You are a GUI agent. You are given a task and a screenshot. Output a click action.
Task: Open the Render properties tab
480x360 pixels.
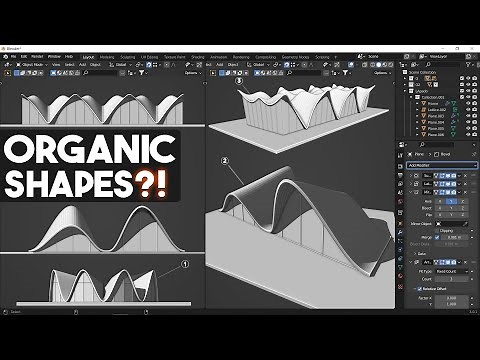400,166
